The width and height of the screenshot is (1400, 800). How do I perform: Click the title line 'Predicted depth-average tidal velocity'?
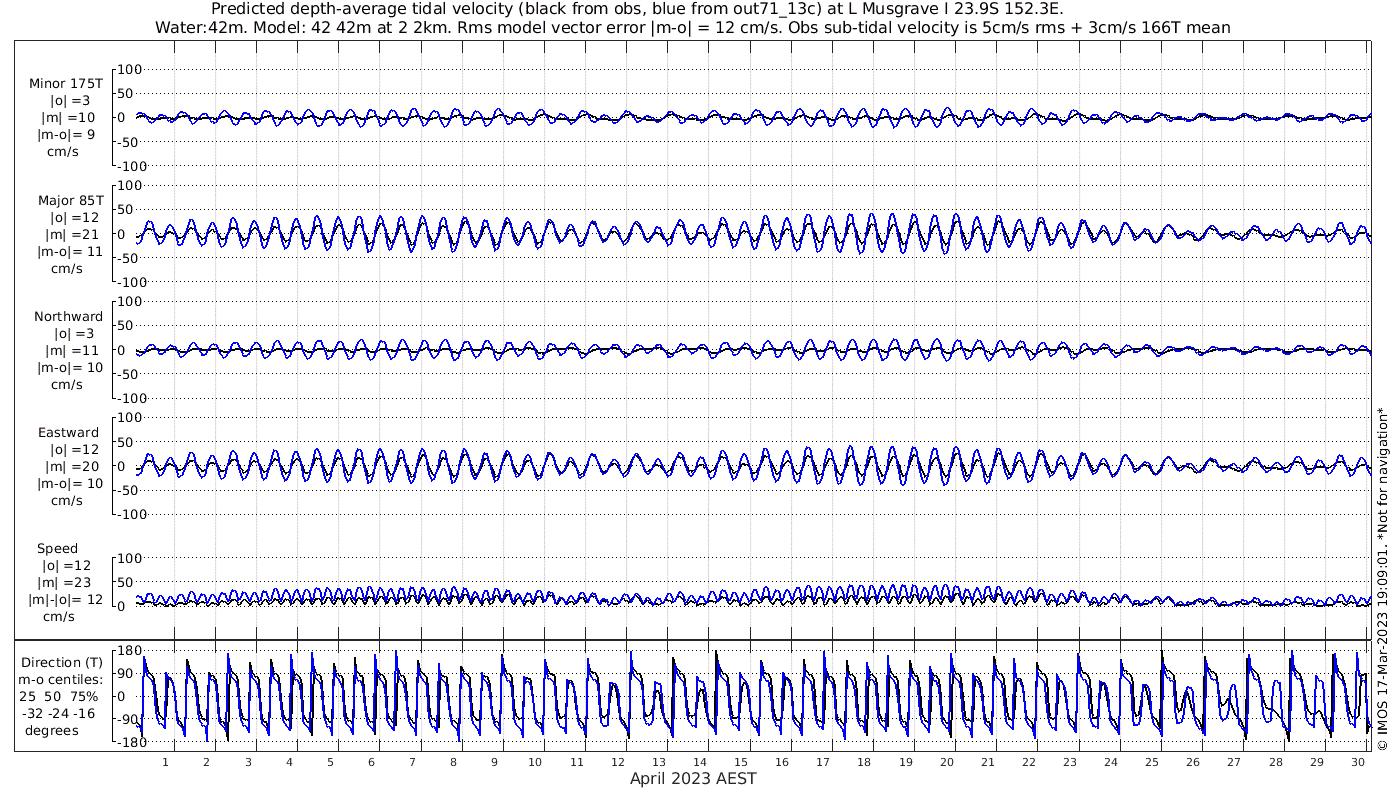click(x=639, y=9)
